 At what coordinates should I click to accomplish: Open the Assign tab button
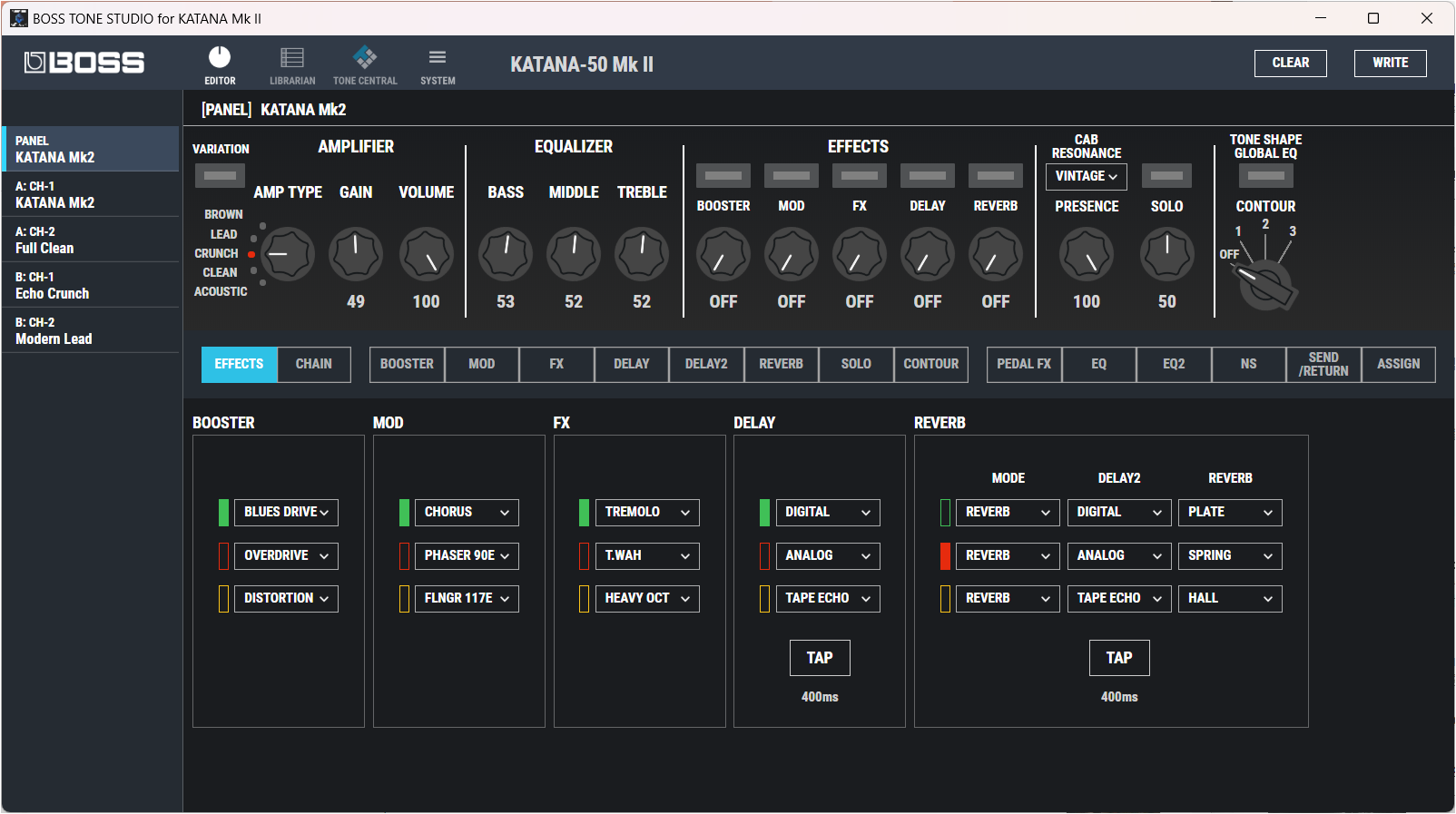point(1399,365)
